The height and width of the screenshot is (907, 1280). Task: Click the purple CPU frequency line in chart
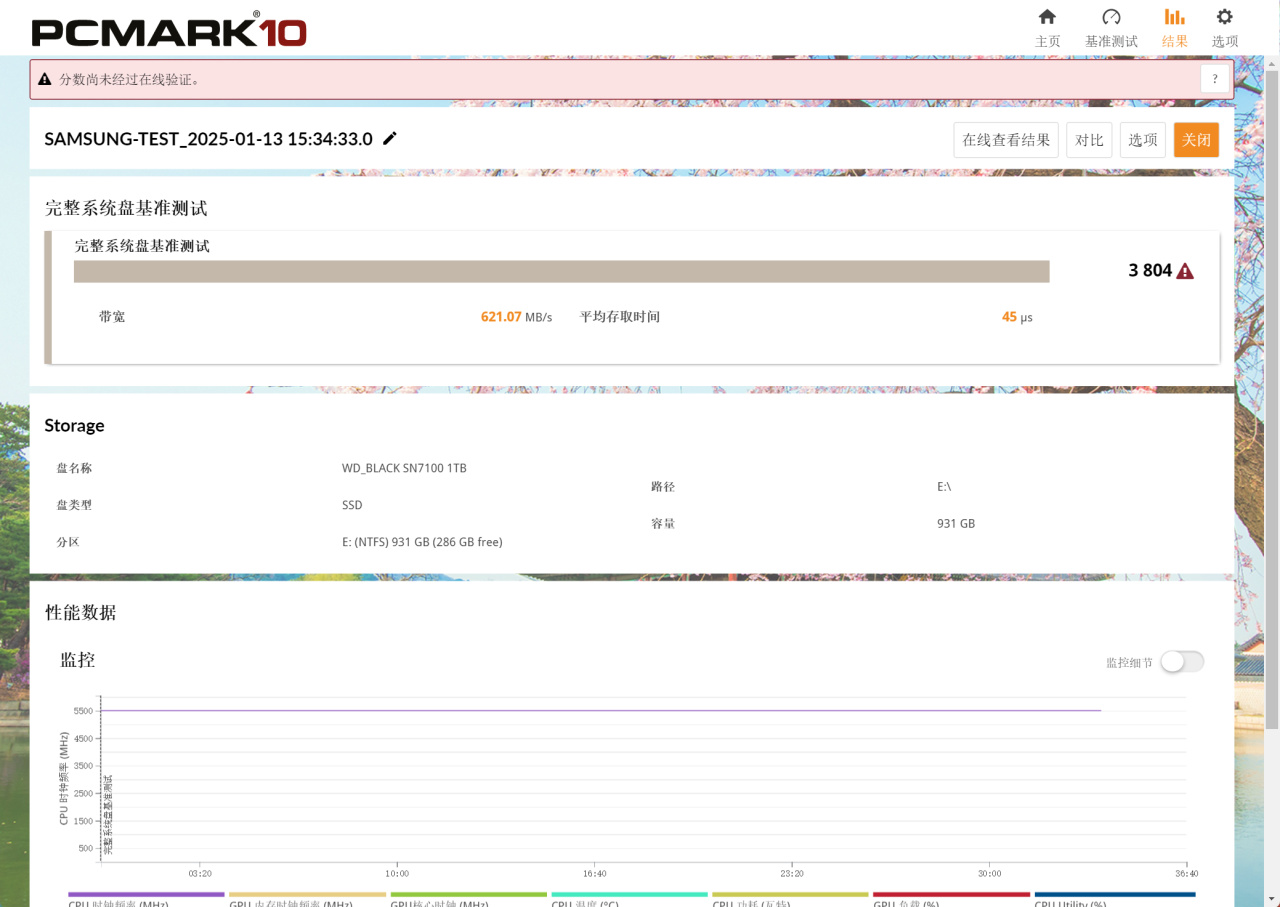[600, 710]
